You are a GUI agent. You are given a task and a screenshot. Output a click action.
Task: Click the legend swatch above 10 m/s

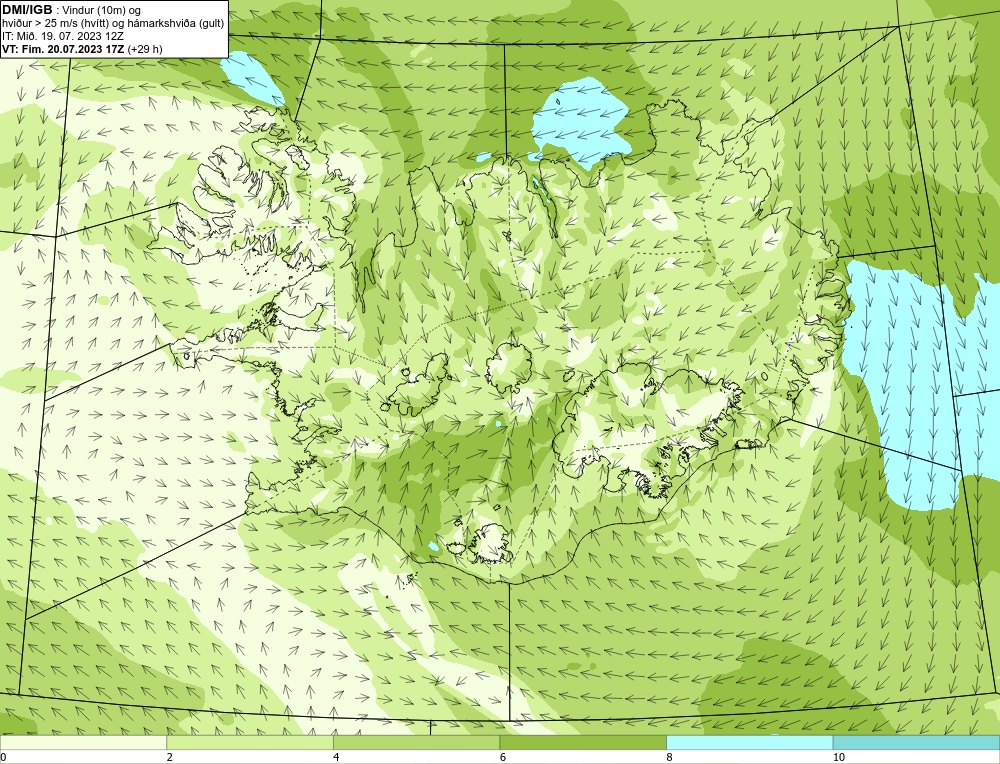(916, 742)
